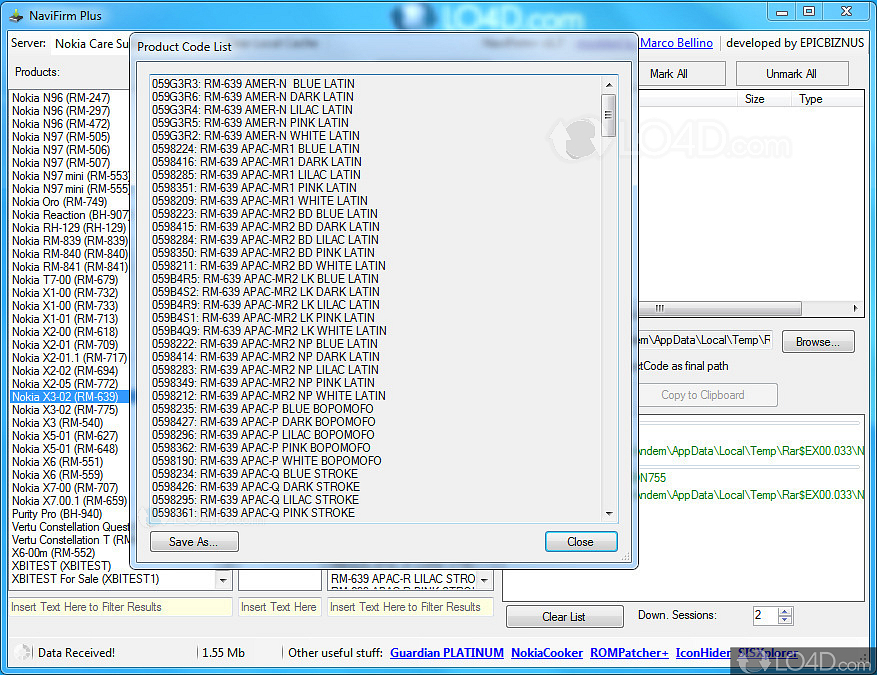
Task: Select code 0598224 APAC-MR1 BLUE LATIN
Action: pyautogui.click(x=256, y=149)
